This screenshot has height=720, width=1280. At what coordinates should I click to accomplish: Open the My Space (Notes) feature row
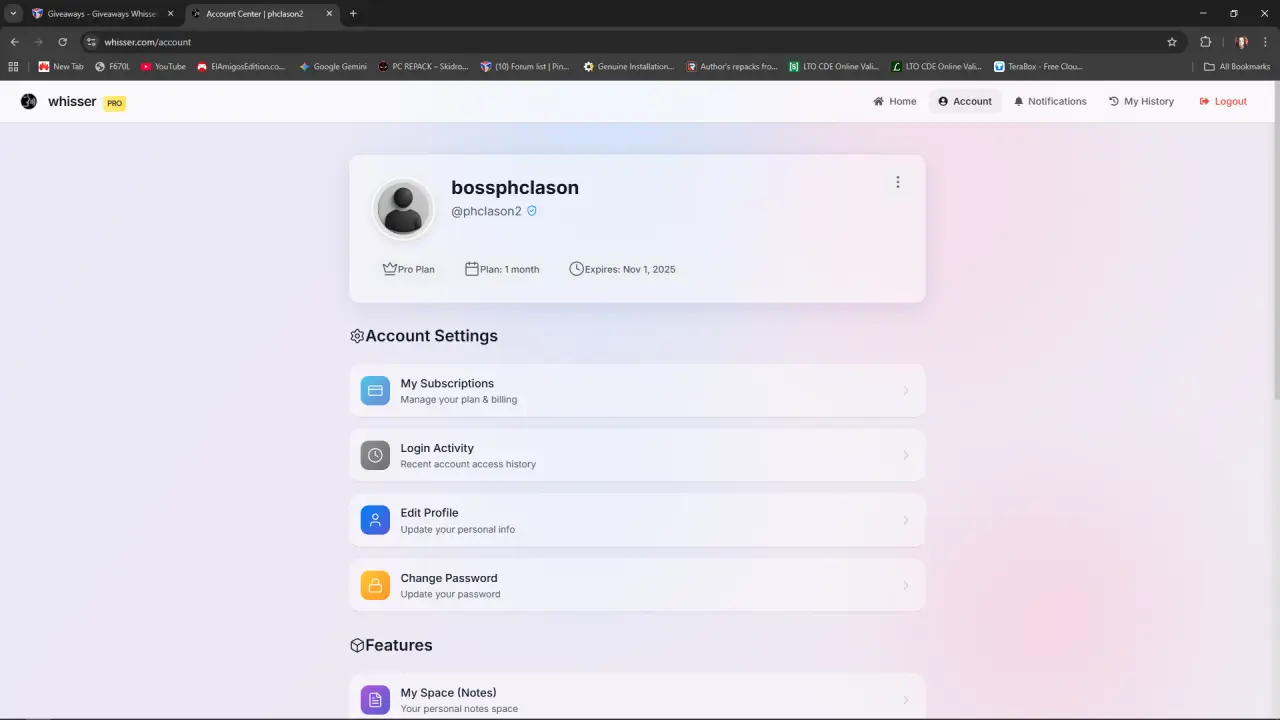click(637, 697)
